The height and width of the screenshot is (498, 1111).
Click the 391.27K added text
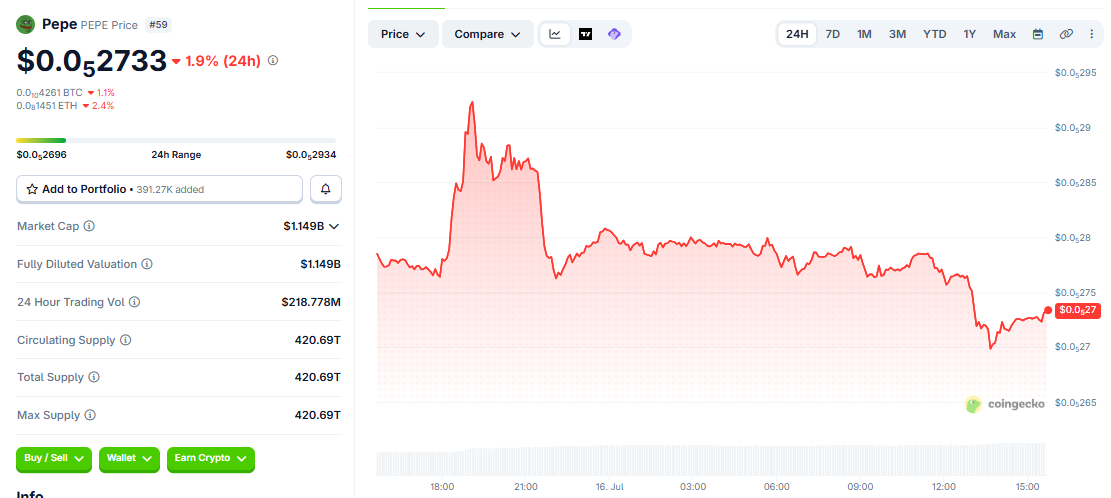(x=171, y=190)
